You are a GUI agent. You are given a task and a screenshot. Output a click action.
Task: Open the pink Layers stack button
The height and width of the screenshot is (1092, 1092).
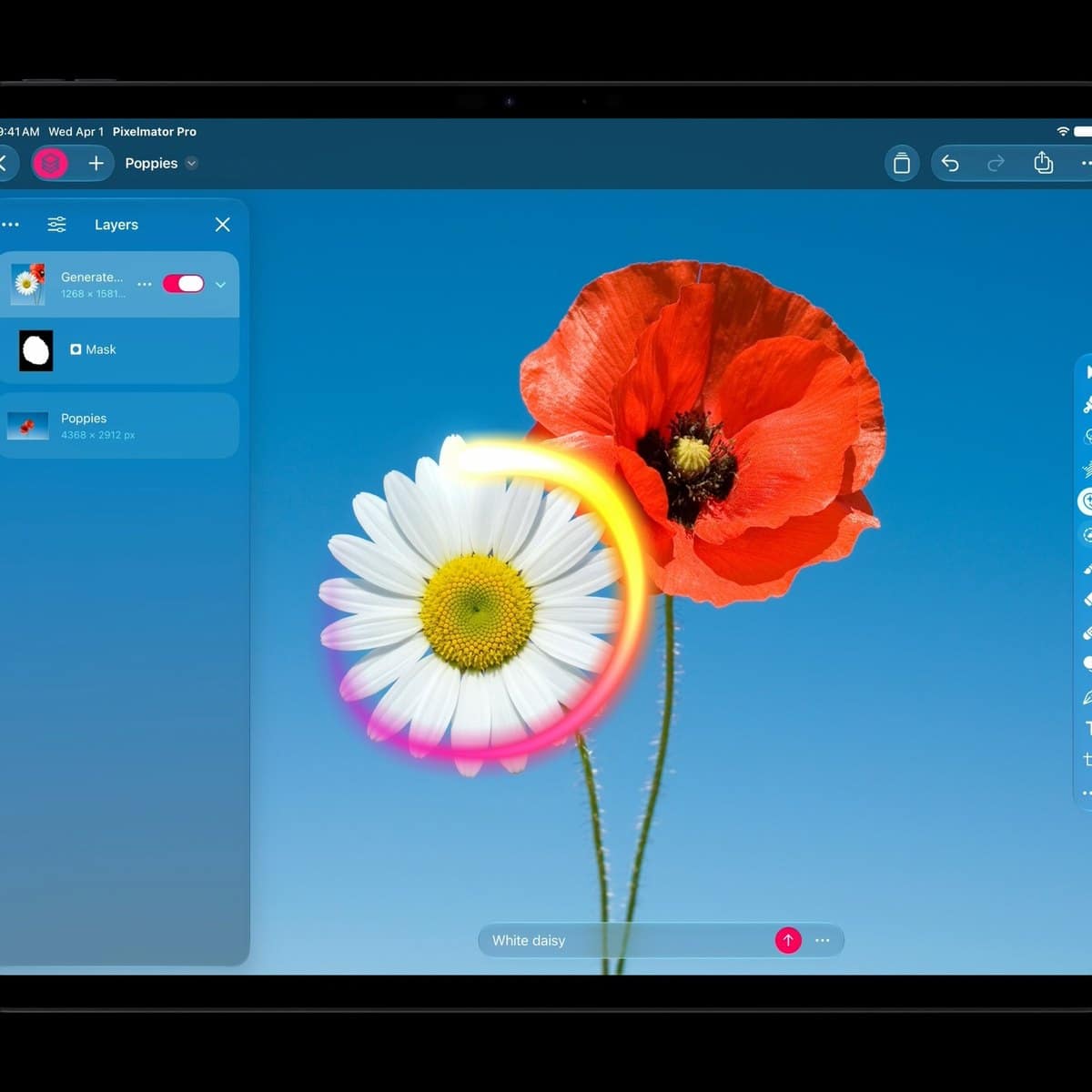point(51,164)
